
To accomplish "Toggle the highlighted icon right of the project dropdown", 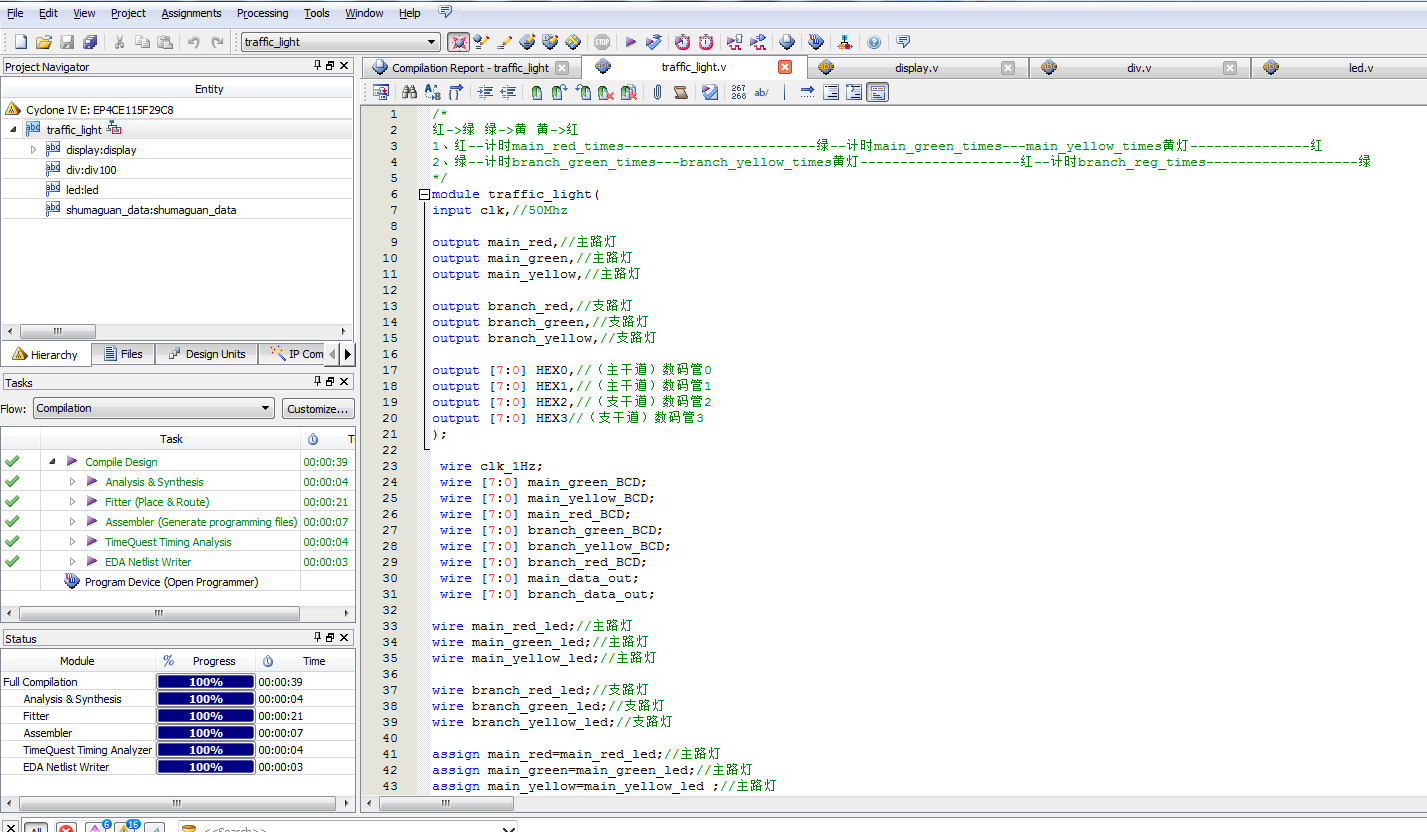I will point(459,42).
